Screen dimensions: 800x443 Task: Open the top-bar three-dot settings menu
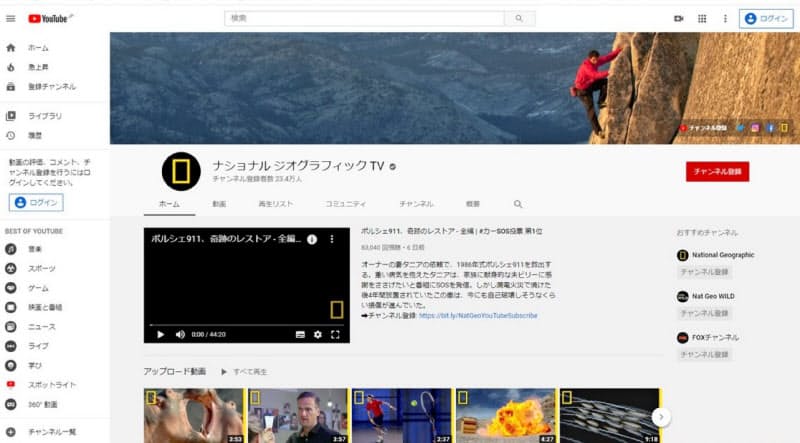click(723, 18)
